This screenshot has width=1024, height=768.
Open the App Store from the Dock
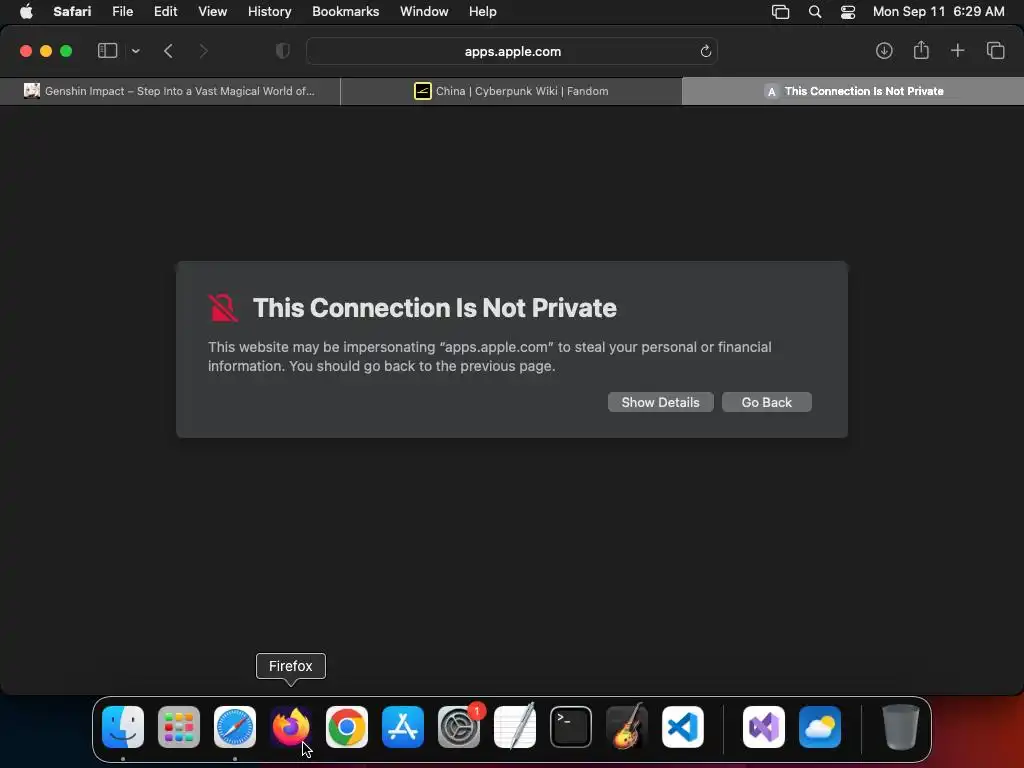403,727
